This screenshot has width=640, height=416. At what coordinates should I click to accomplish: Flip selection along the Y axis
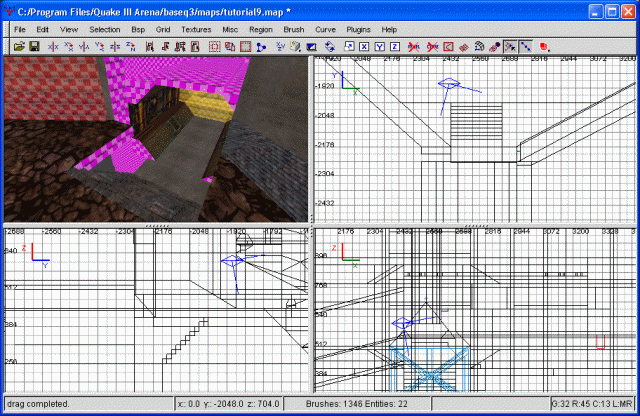pyautogui.click(x=84, y=47)
